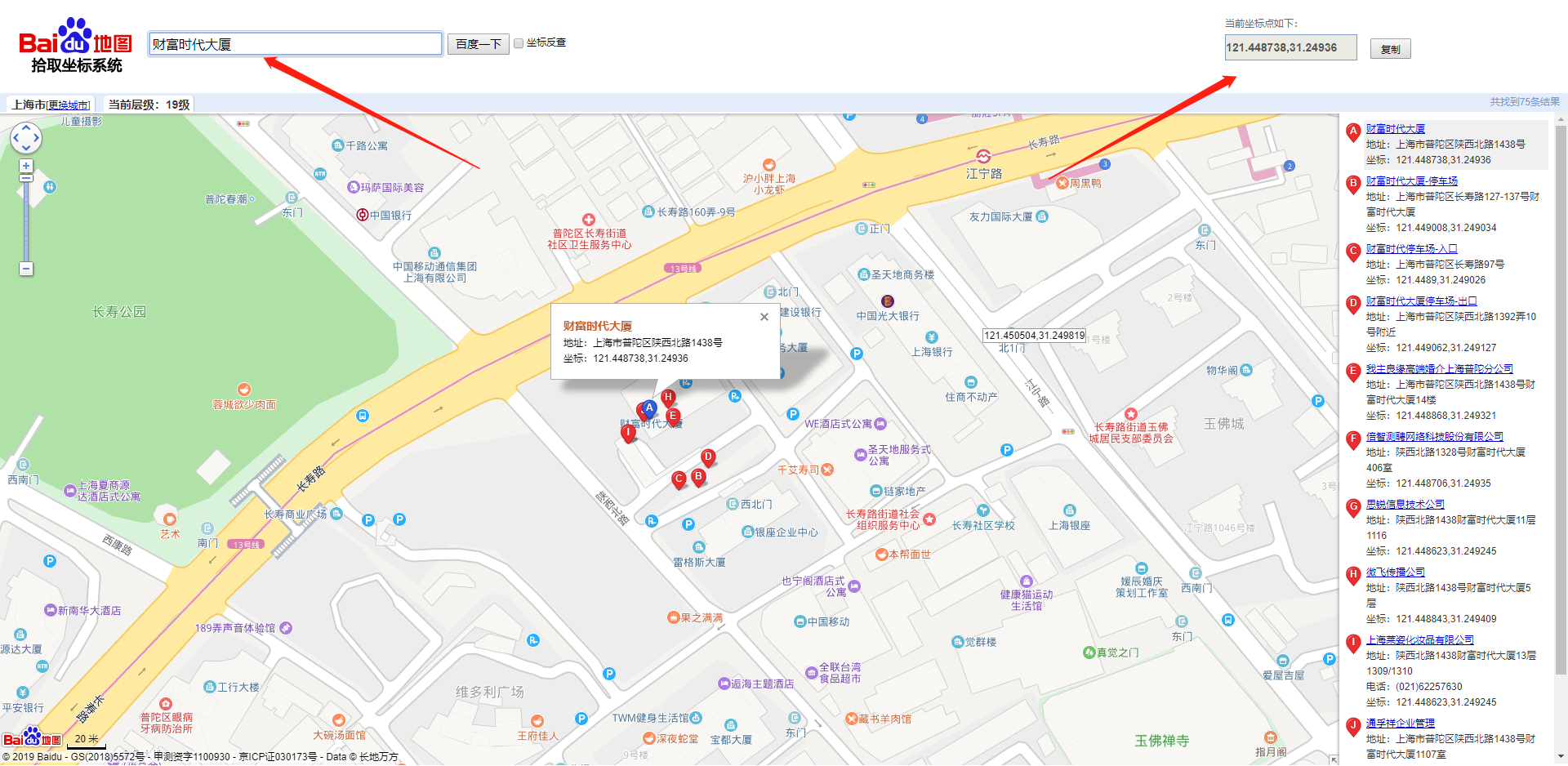
Task: Click the 圣天地商务楼 map label
Action: click(x=902, y=274)
